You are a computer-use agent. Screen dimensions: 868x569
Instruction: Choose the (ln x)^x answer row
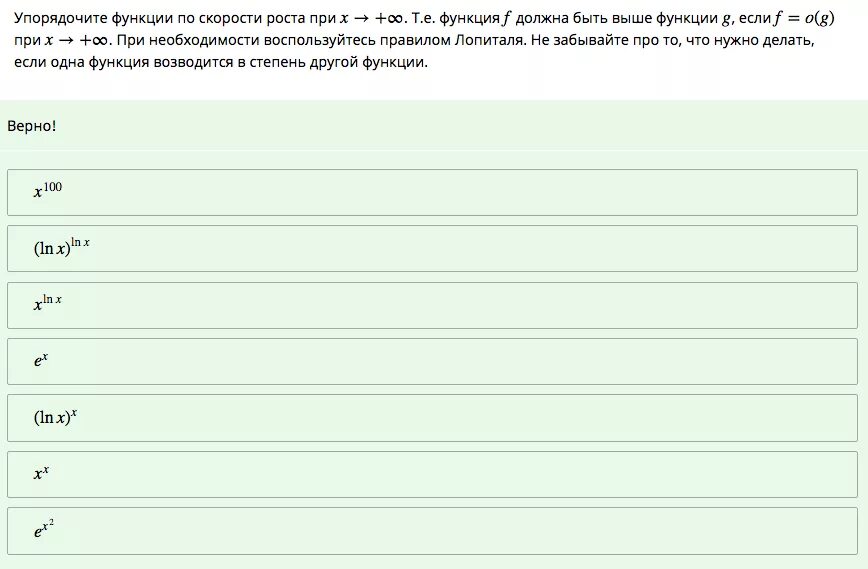pyautogui.click(x=432, y=418)
